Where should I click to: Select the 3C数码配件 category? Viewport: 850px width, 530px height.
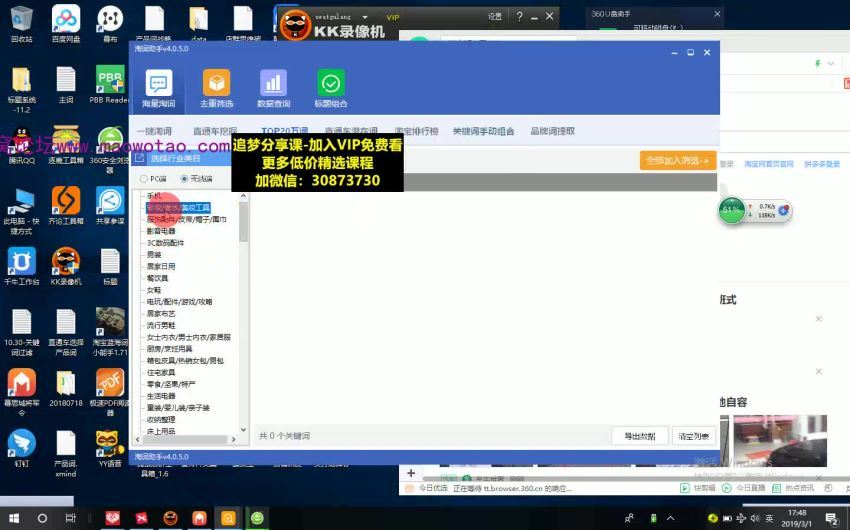(x=165, y=243)
